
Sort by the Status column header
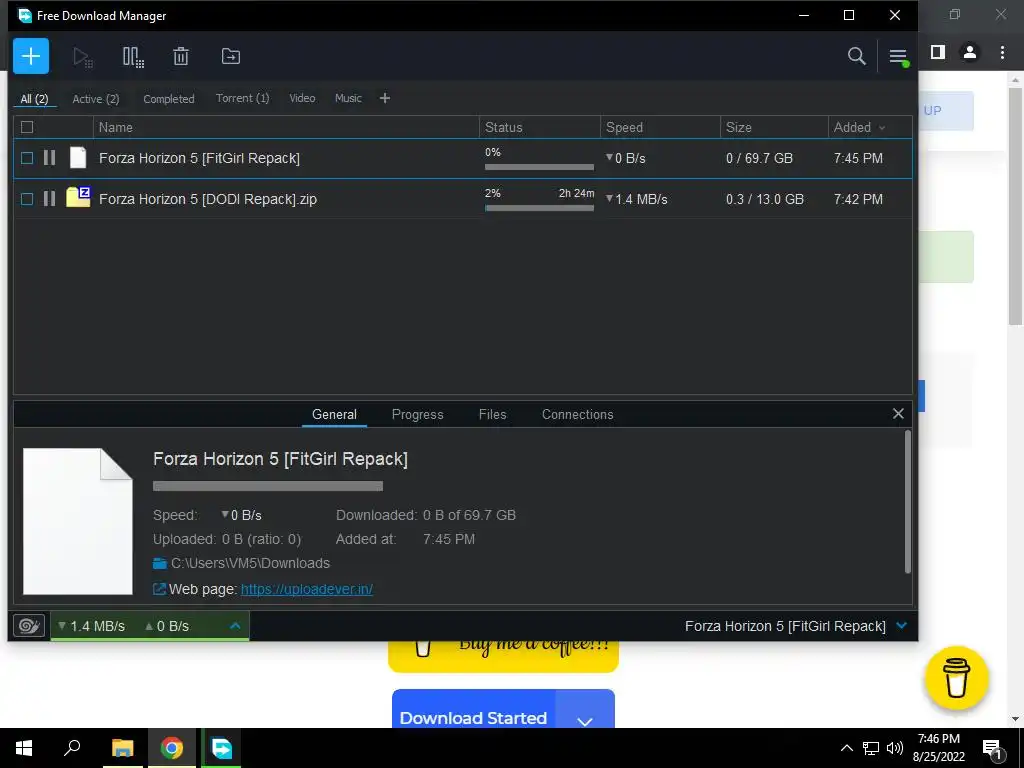[539, 127]
